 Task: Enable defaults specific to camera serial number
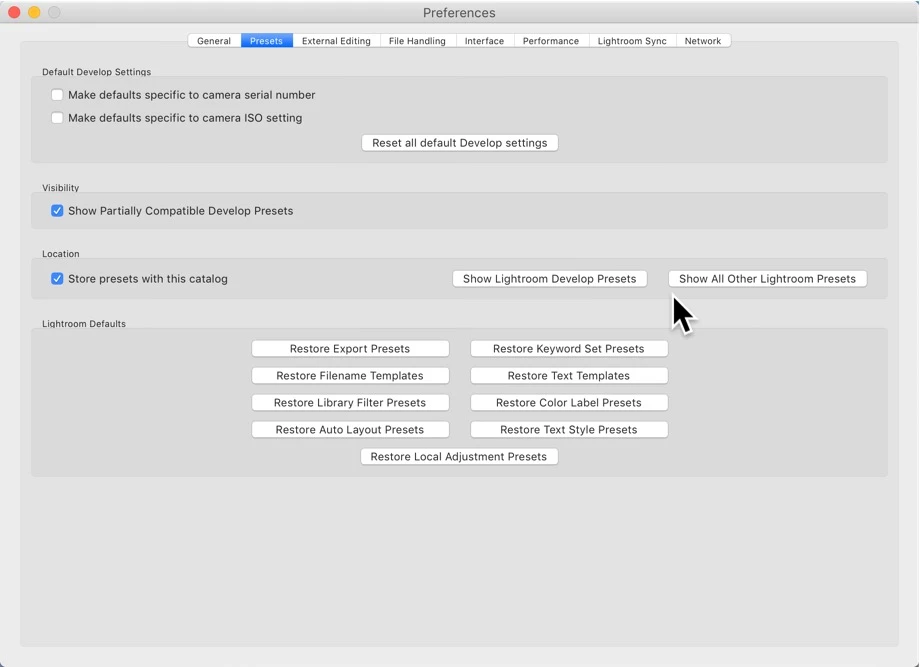(57, 95)
